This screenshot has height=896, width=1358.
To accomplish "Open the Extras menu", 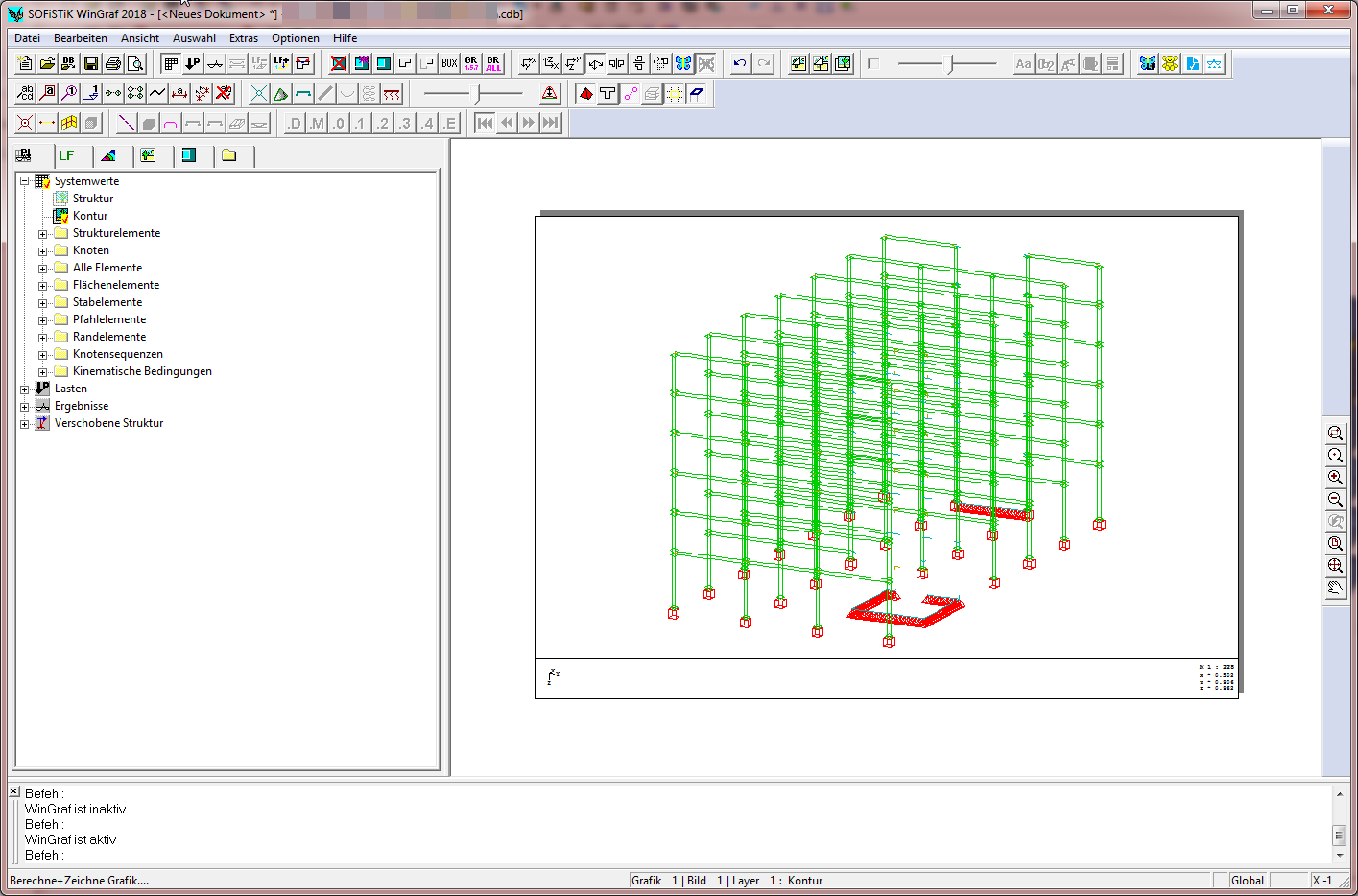I will pyautogui.click(x=243, y=38).
